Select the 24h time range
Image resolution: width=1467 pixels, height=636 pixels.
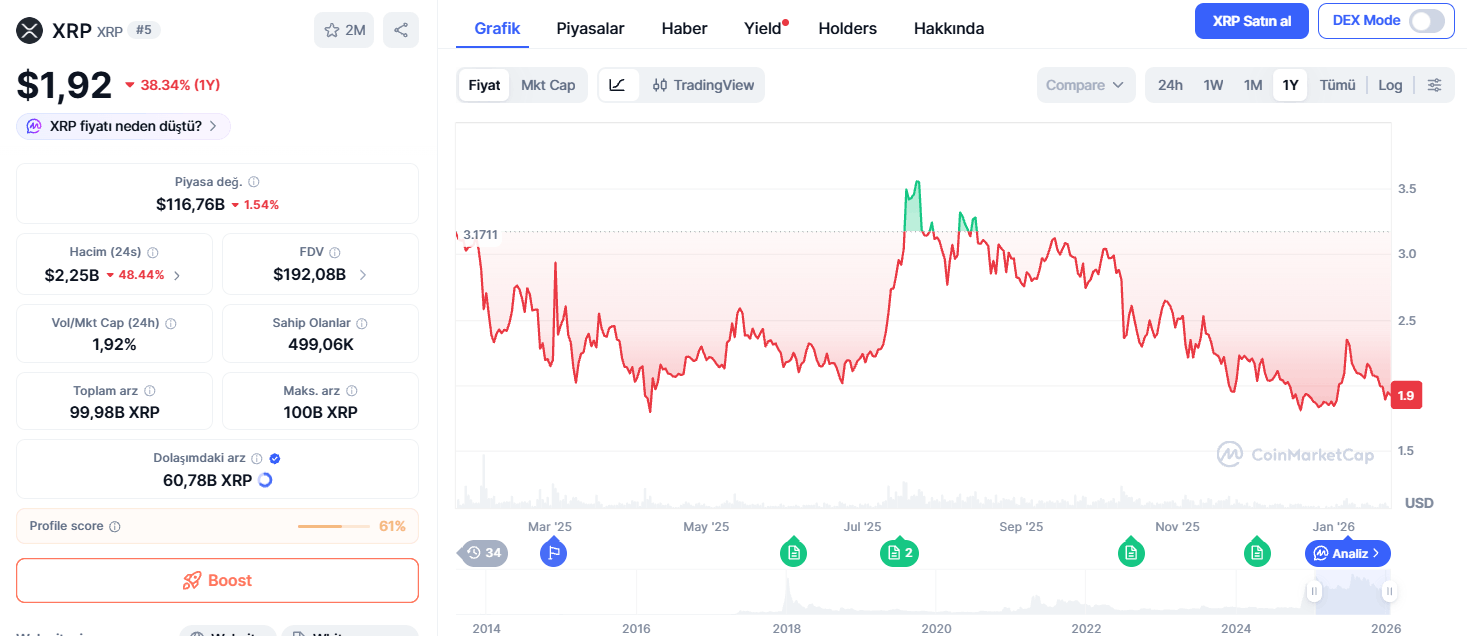[x=1170, y=85]
